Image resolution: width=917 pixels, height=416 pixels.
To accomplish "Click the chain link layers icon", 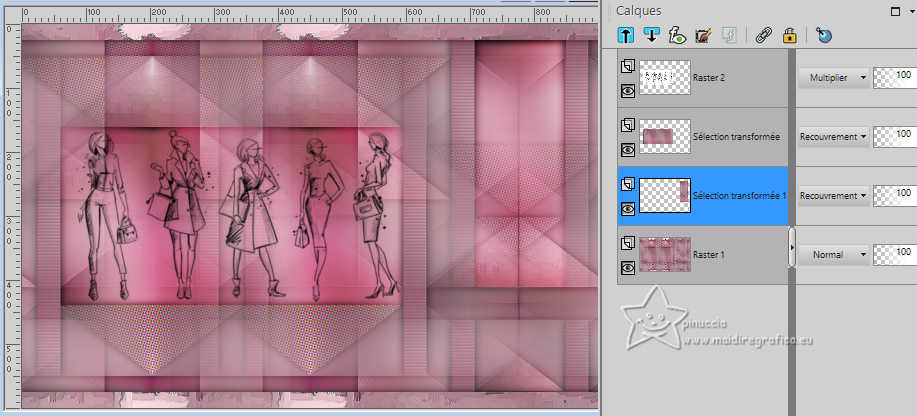I will coord(763,36).
